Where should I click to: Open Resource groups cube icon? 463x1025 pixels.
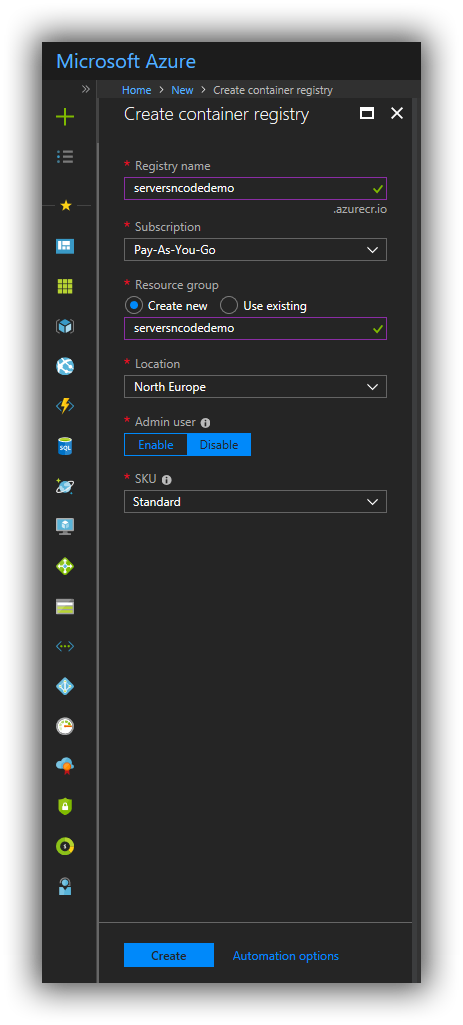pos(65,326)
